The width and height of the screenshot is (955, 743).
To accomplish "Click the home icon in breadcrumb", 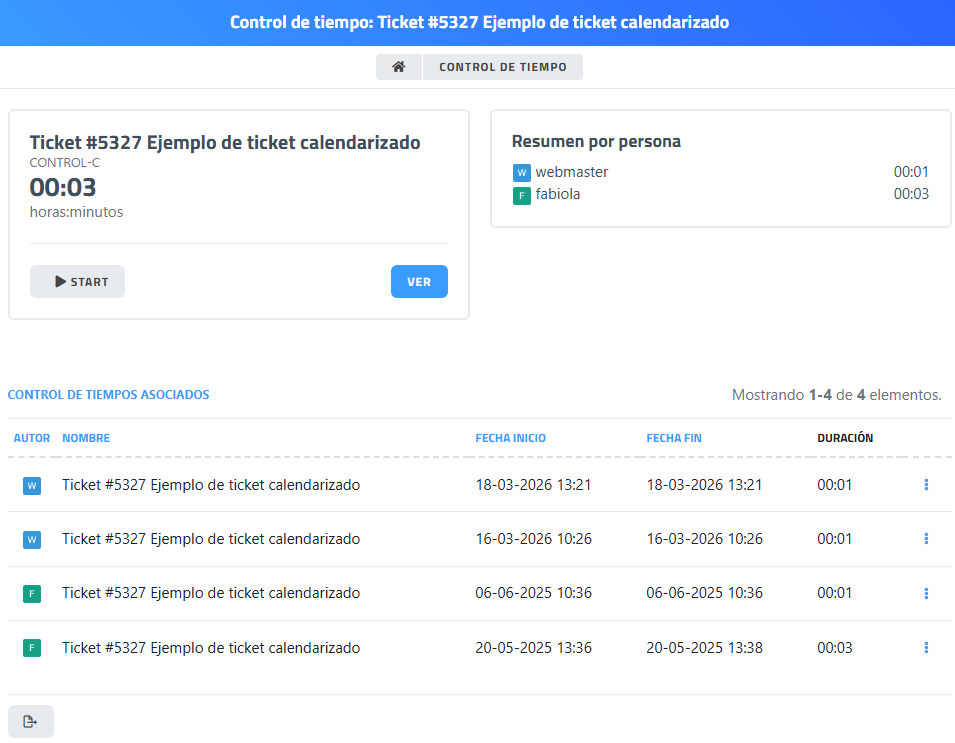I will point(399,67).
